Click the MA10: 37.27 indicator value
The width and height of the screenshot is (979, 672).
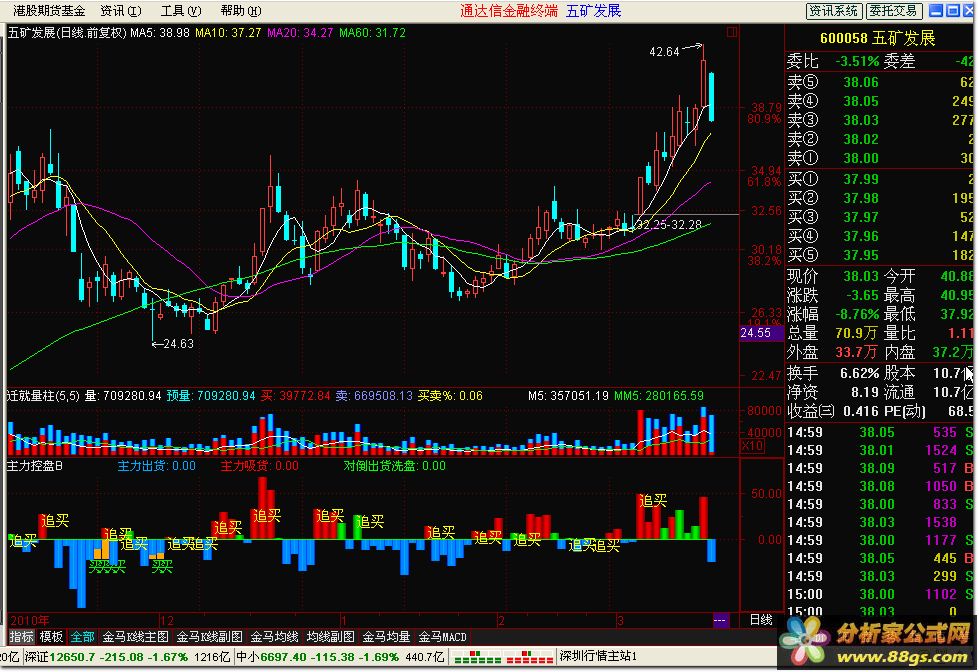pos(228,32)
